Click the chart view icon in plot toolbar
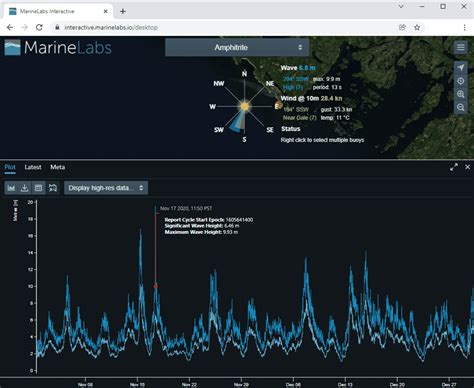Viewport: 474px width, 388px height. pos(11,188)
